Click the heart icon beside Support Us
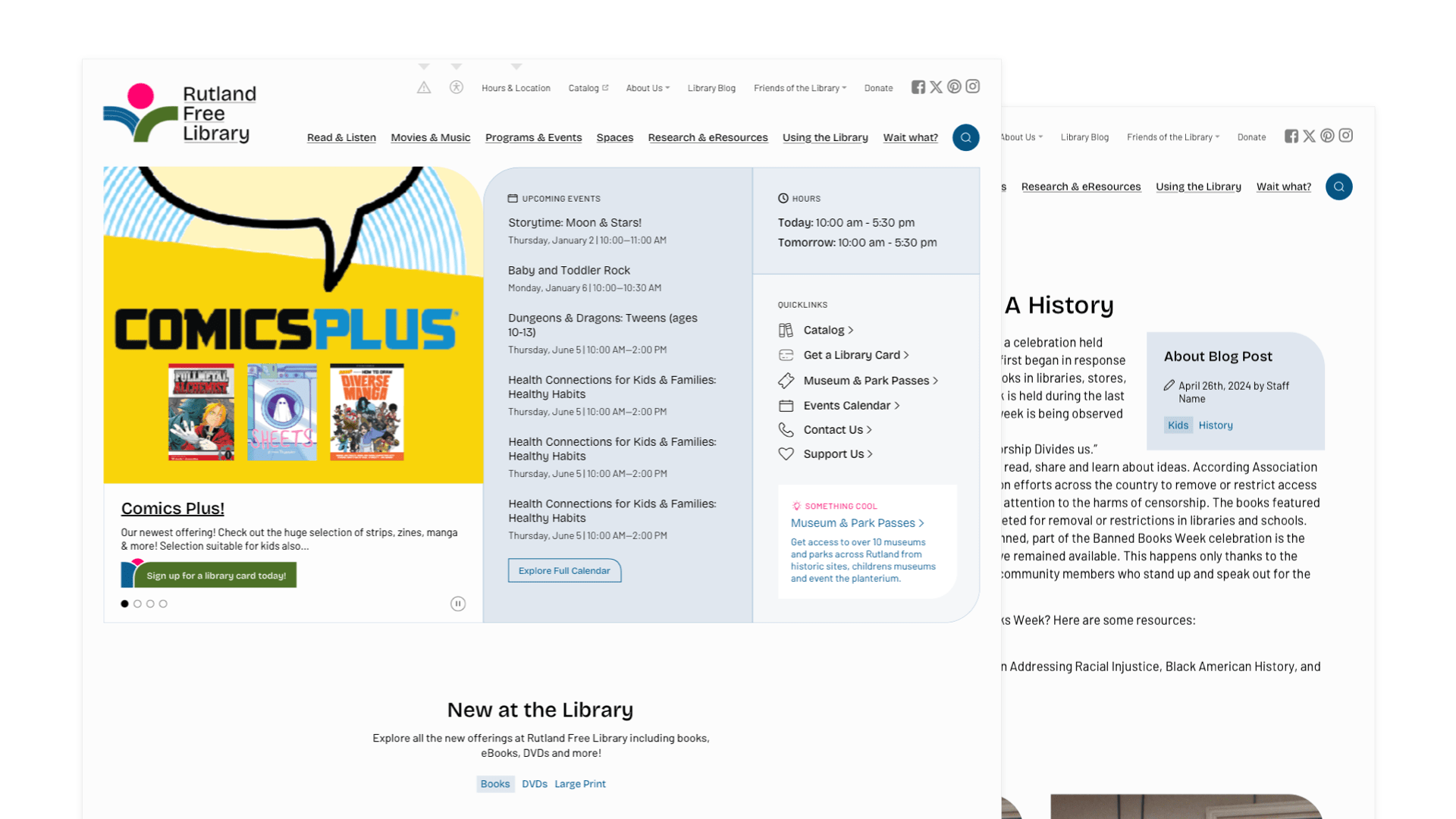Image resolution: width=1456 pixels, height=819 pixels. tap(786, 454)
